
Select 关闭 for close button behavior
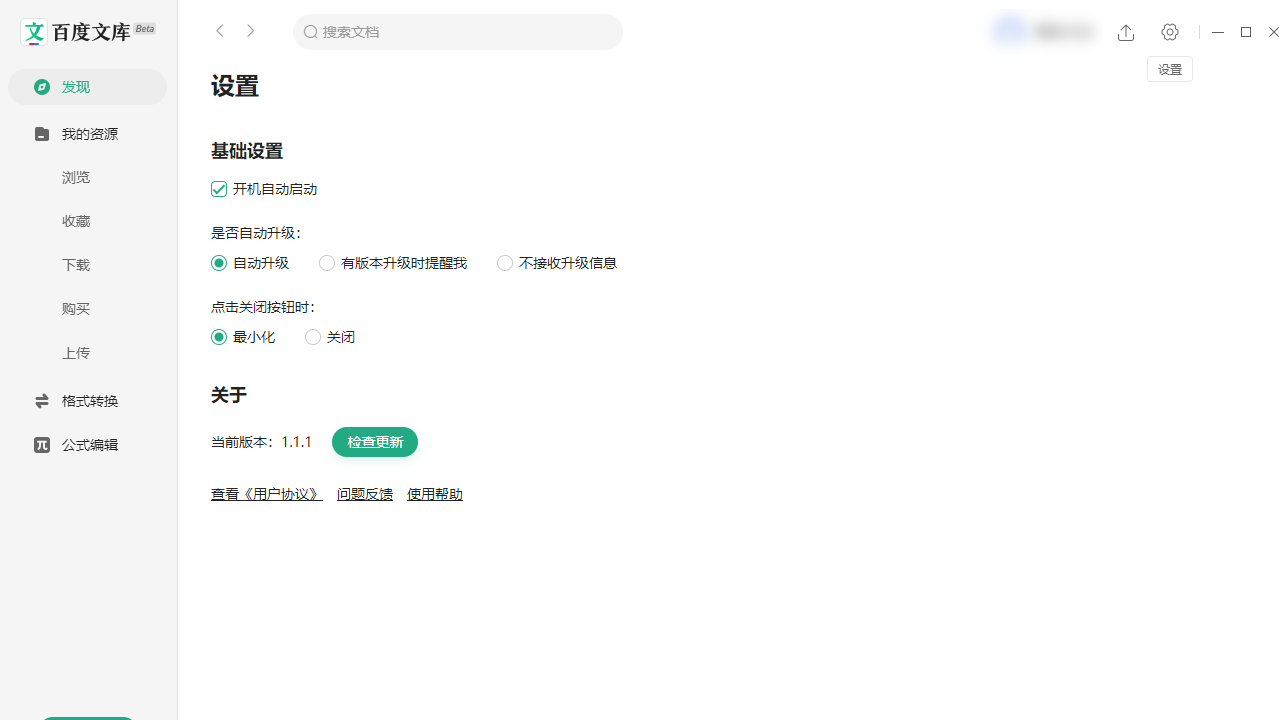tap(313, 337)
